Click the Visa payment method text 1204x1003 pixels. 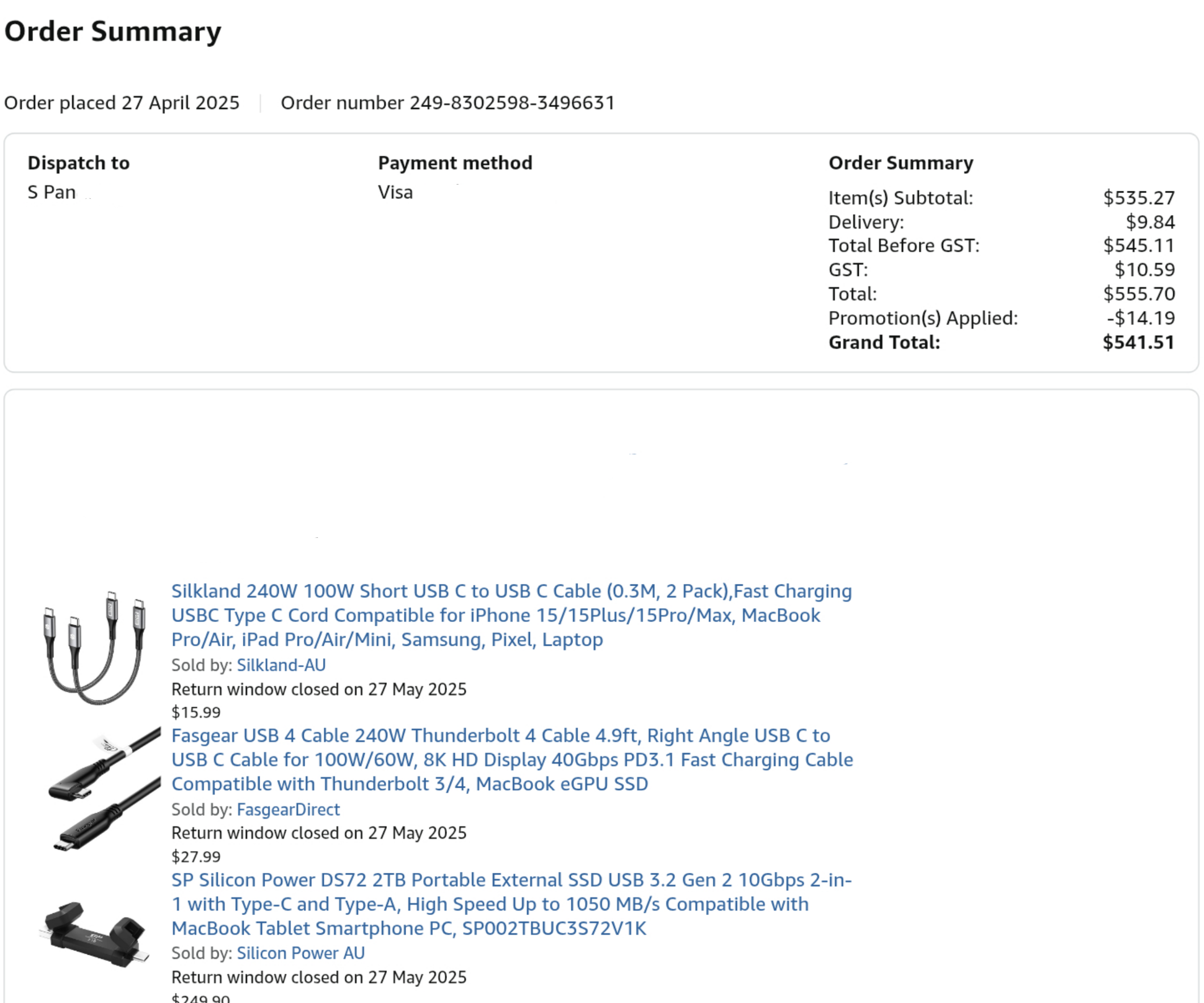395,192
